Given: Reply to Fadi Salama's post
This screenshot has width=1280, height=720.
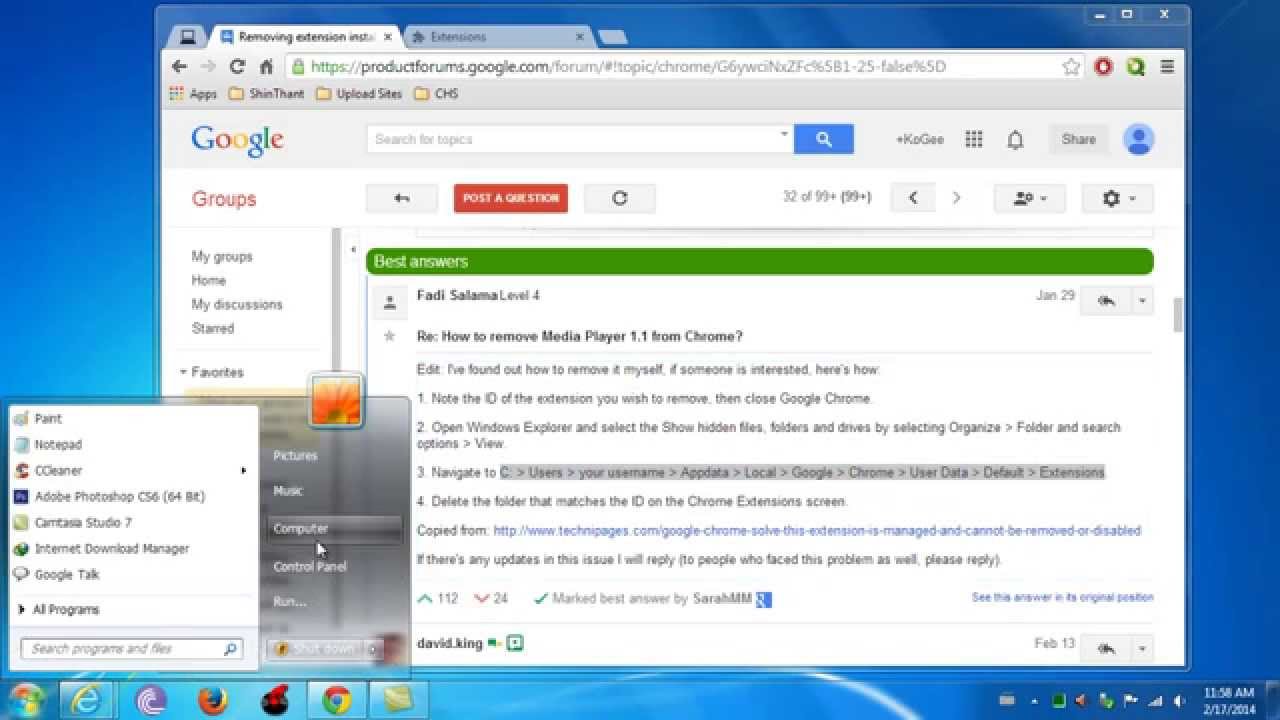Looking at the screenshot, I should click(x=1106, y=300).
